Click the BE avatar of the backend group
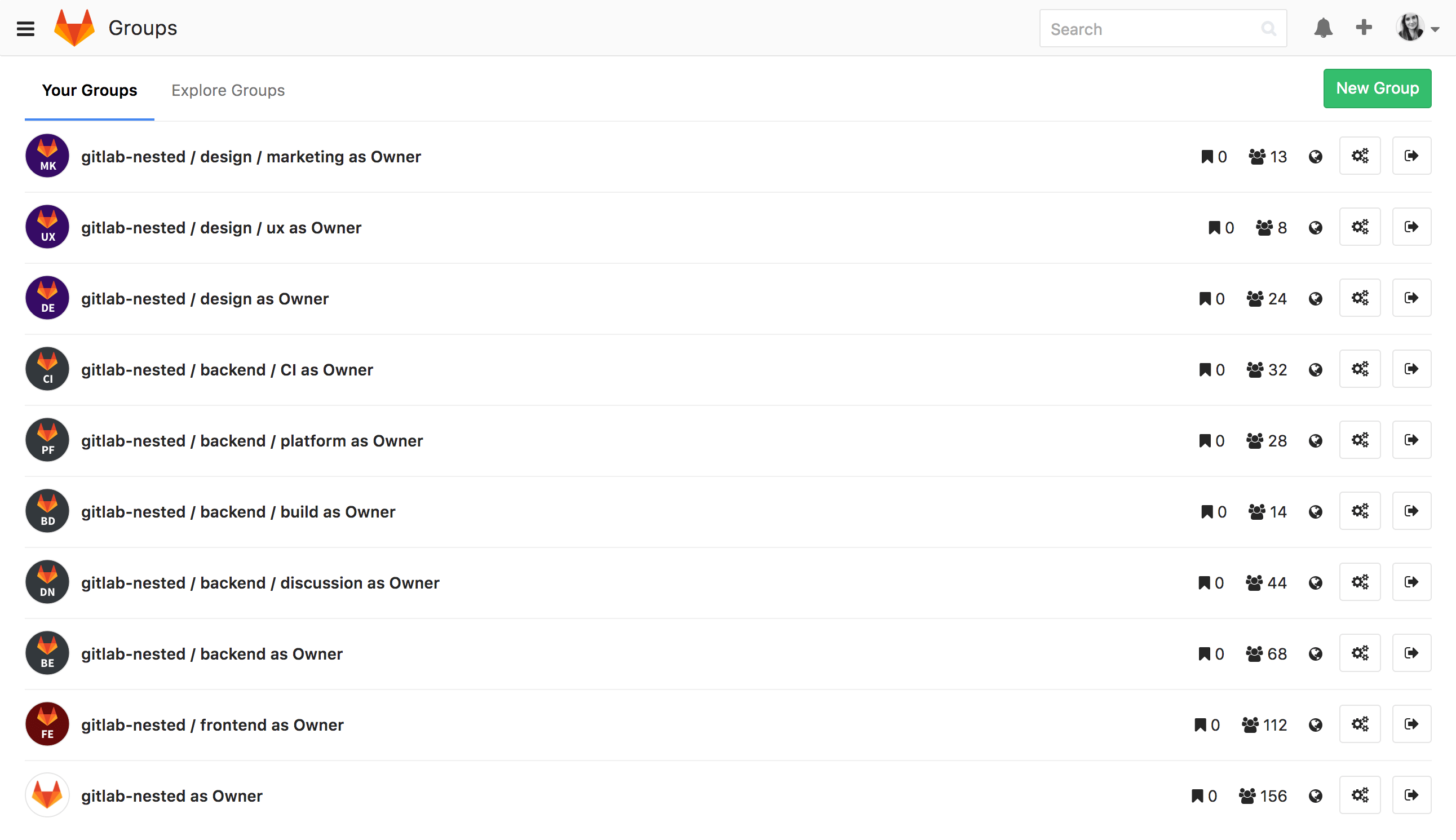Image resolution: width=1456 pixels, height=840 pixels. coord(47,653)
